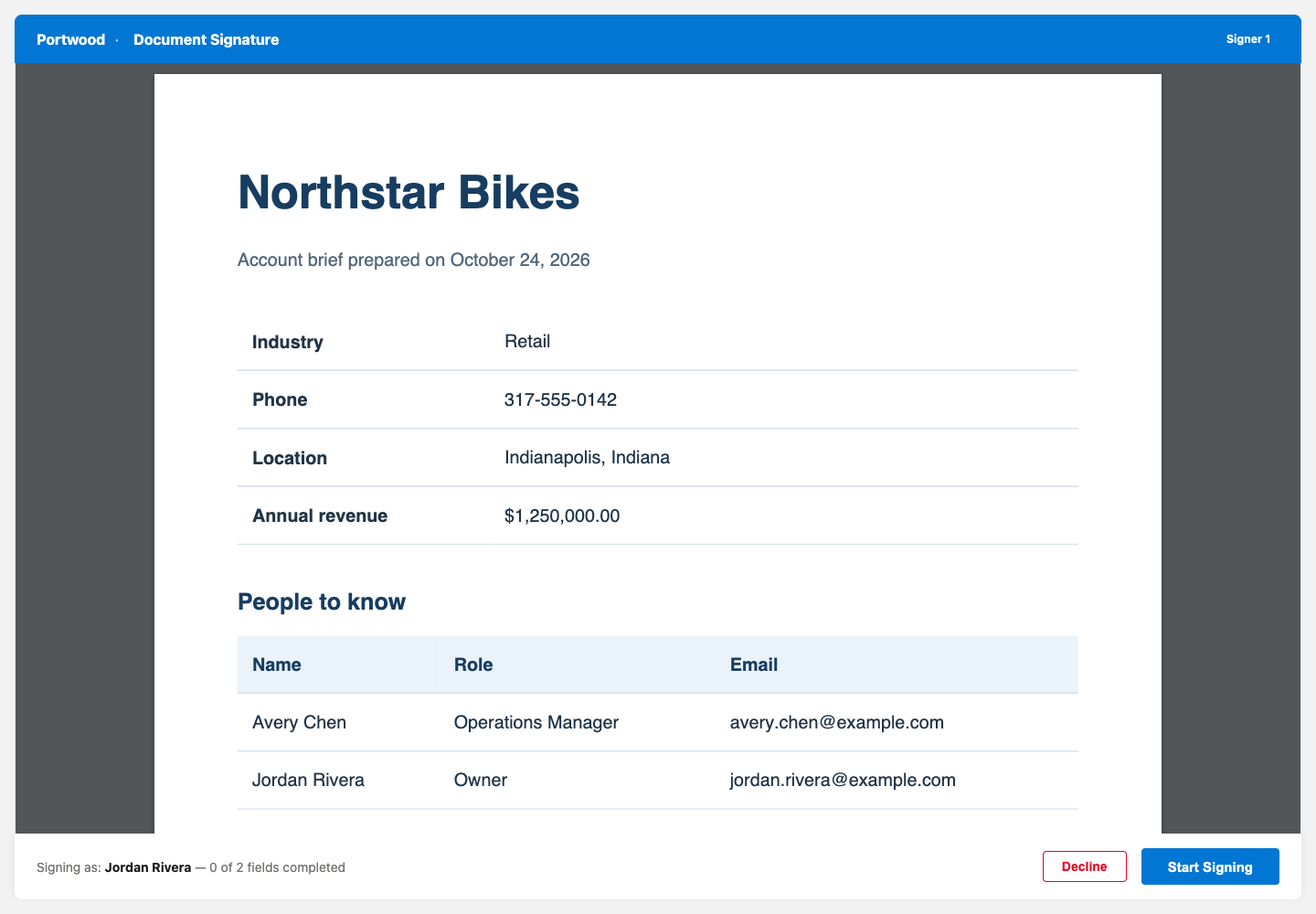Select phone number 317-555-0142
This screenshot has height=914, width=1316.
[x=560, y=399]
